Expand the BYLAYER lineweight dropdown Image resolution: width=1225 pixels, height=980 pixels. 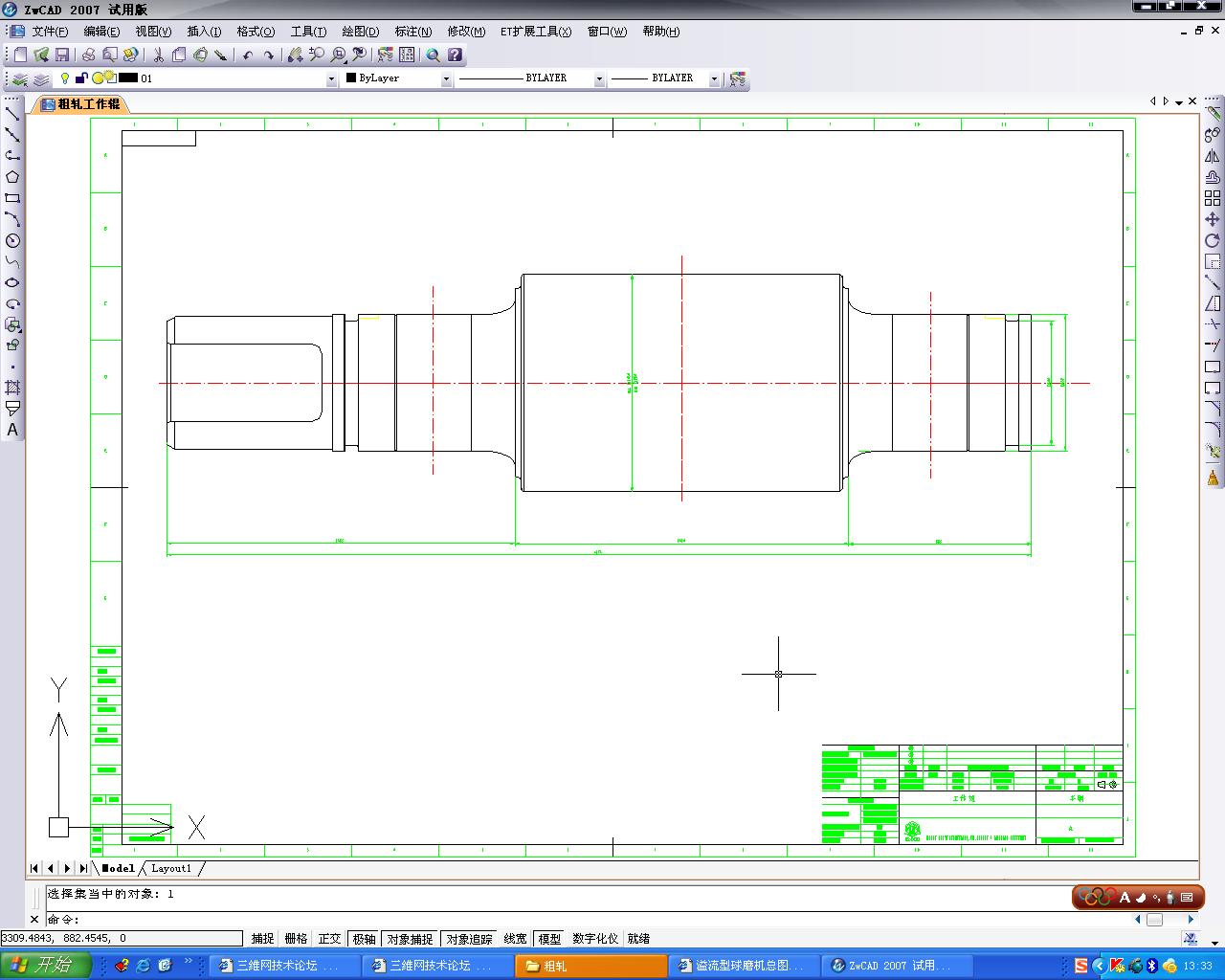tap(714, 78)
